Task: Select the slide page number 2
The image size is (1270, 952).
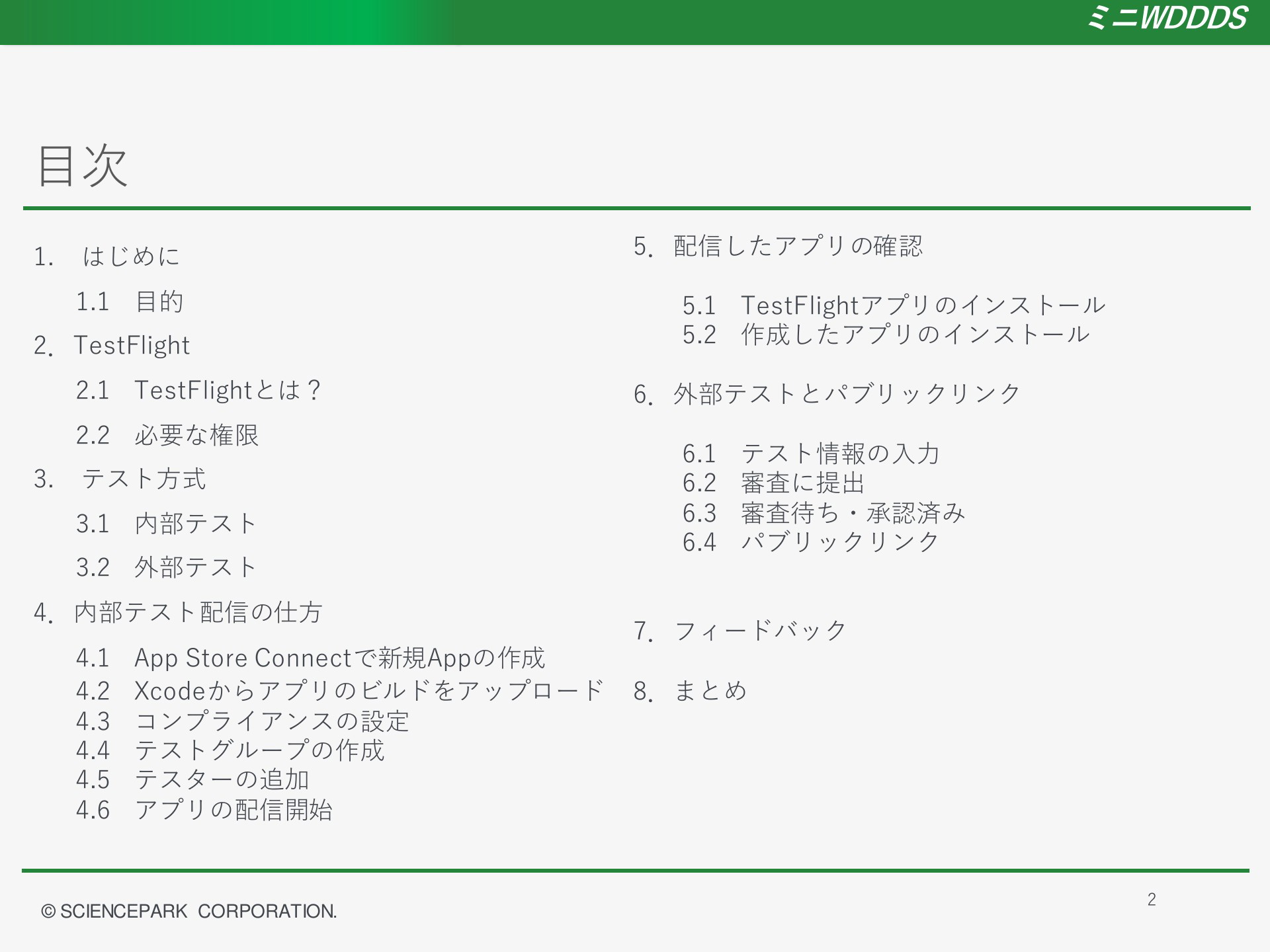Action: point(1152,899)
